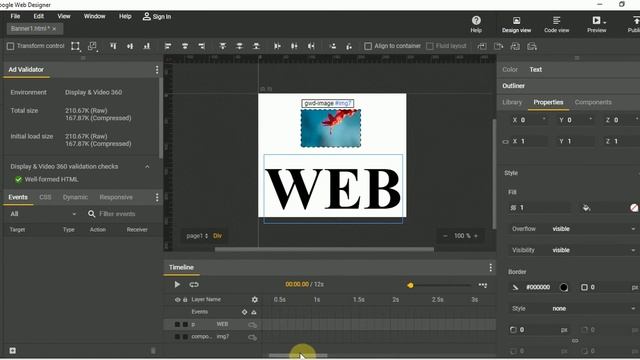Switch to the Responsive tab
Image resolution: width=640 pixels, height=360 pixels.
[x=116, y=197]
